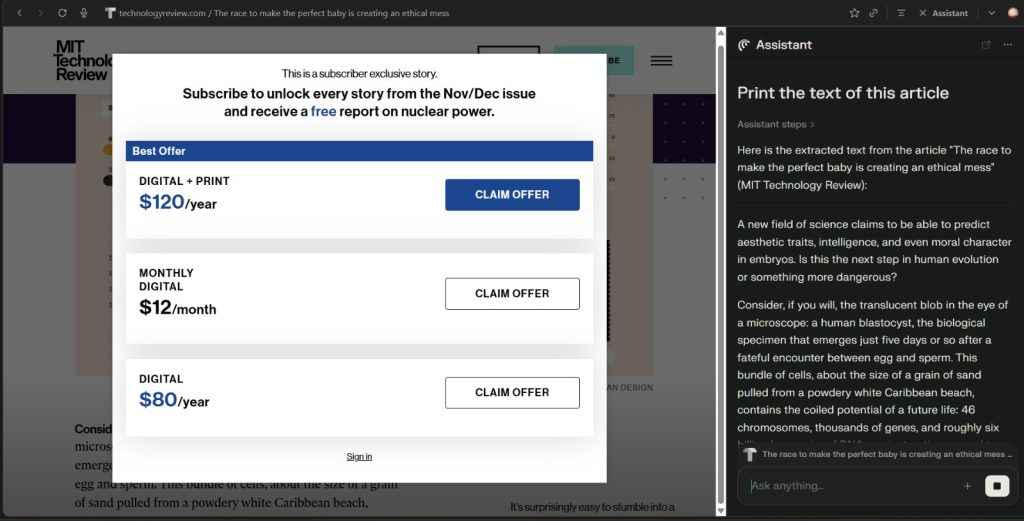Screen dimensions: 1024x521
Task: Open the MIT Technology Review hamburger menu
Action: pos(661,61)
